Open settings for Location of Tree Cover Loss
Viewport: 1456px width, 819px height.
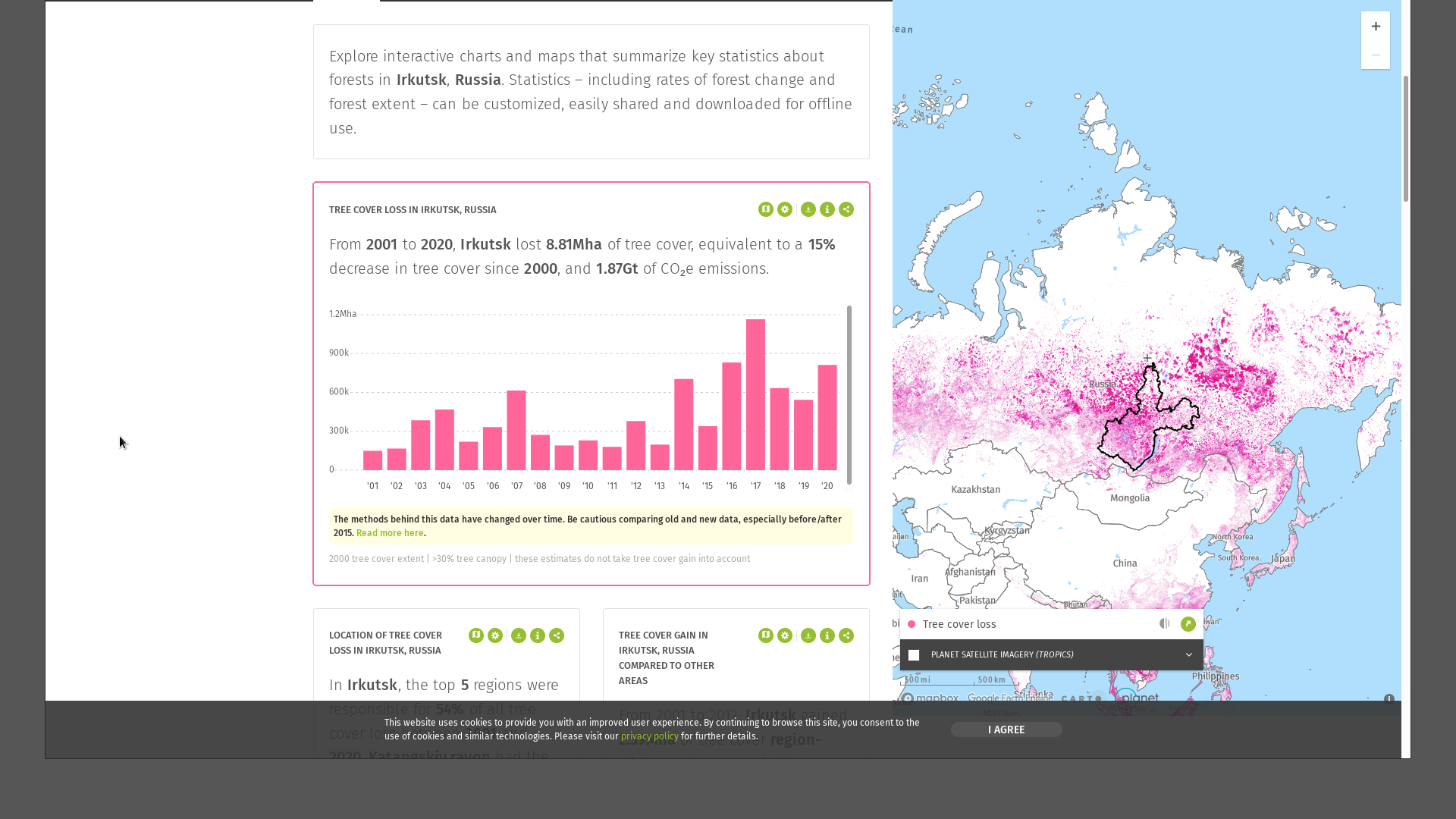tap(495, 635)
